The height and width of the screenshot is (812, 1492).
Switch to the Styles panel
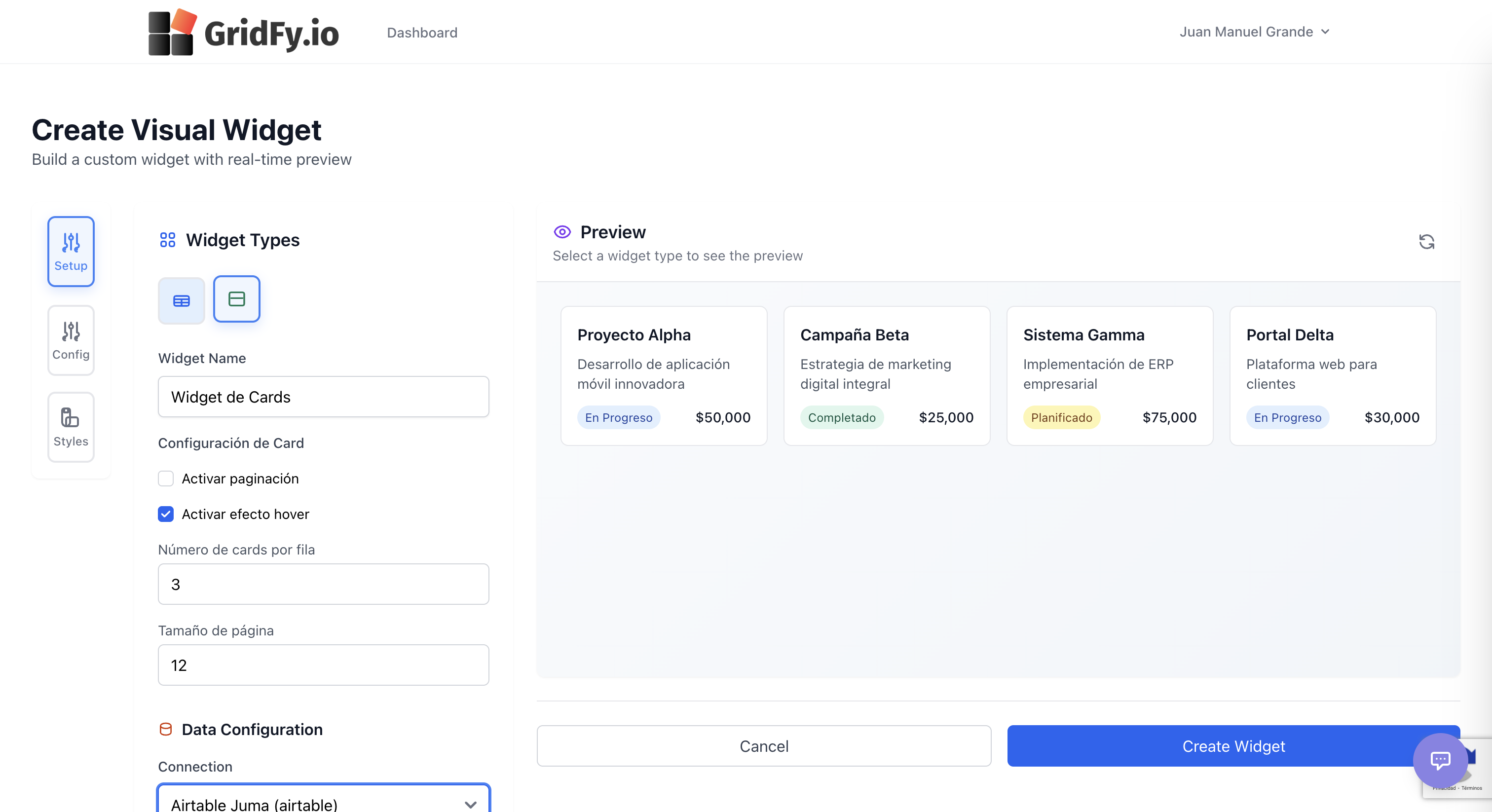click(70, 427)
